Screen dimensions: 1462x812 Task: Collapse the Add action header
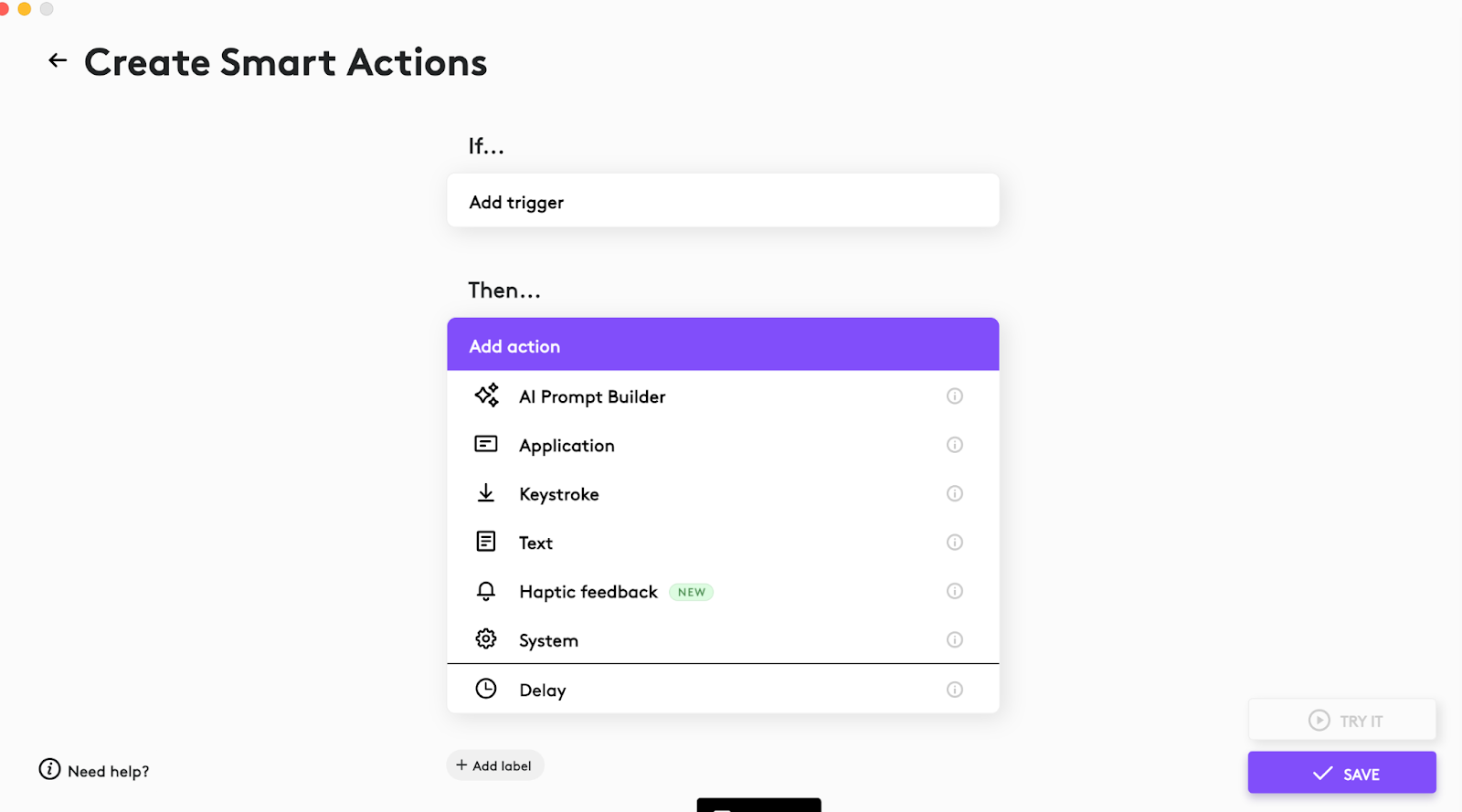(723, 344)
